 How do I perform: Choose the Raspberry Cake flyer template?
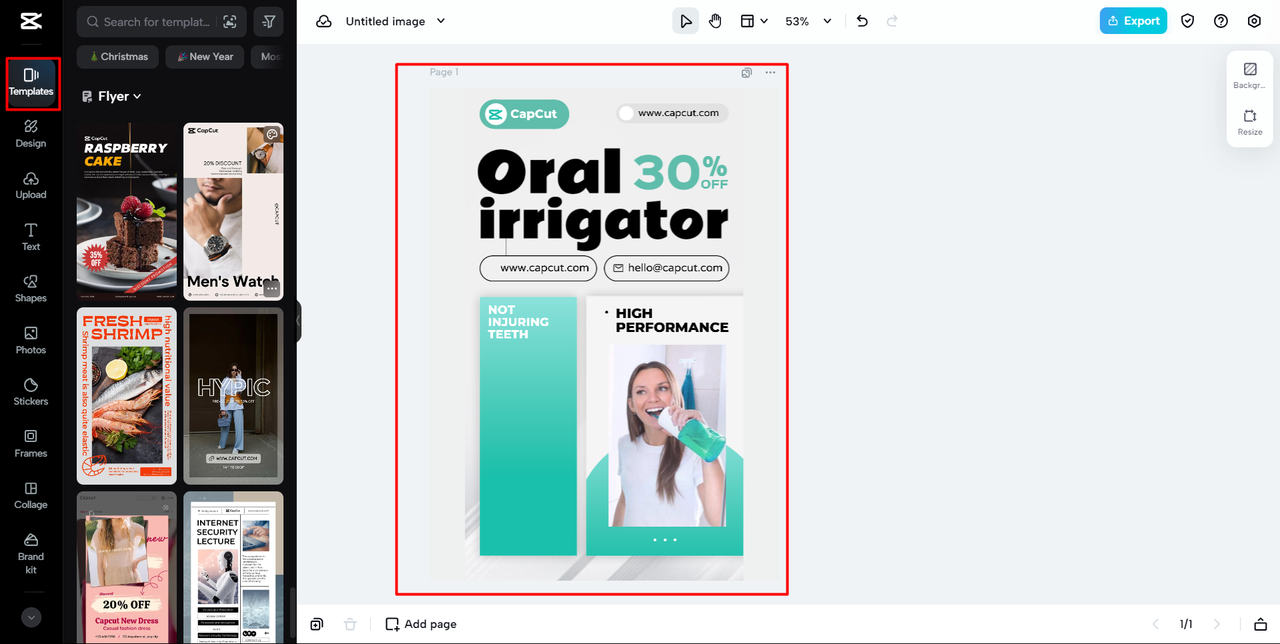pos(127,212)
